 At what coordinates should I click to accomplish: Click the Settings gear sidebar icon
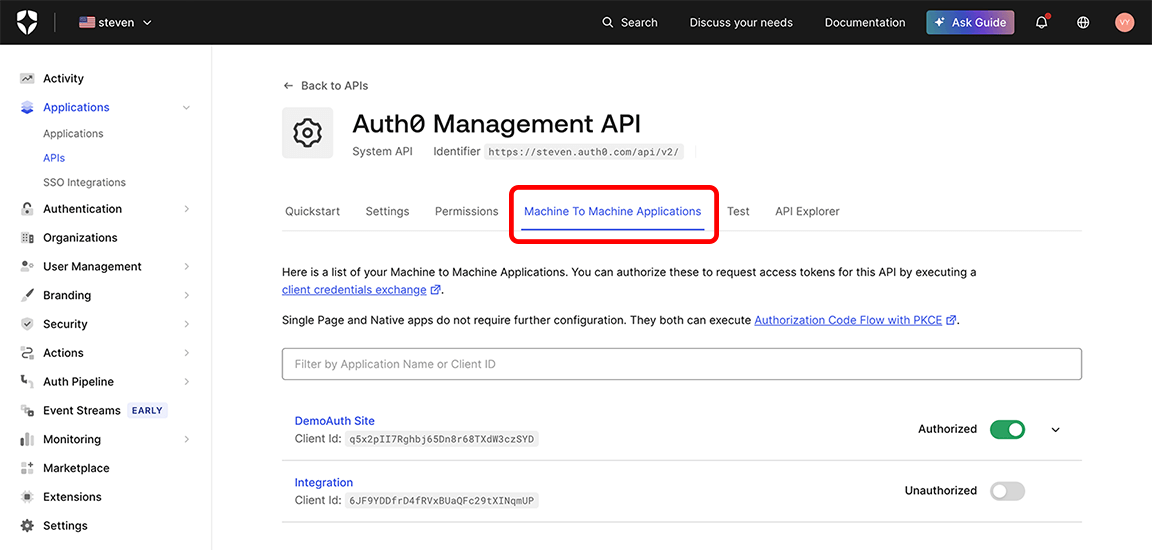[27, 526]
